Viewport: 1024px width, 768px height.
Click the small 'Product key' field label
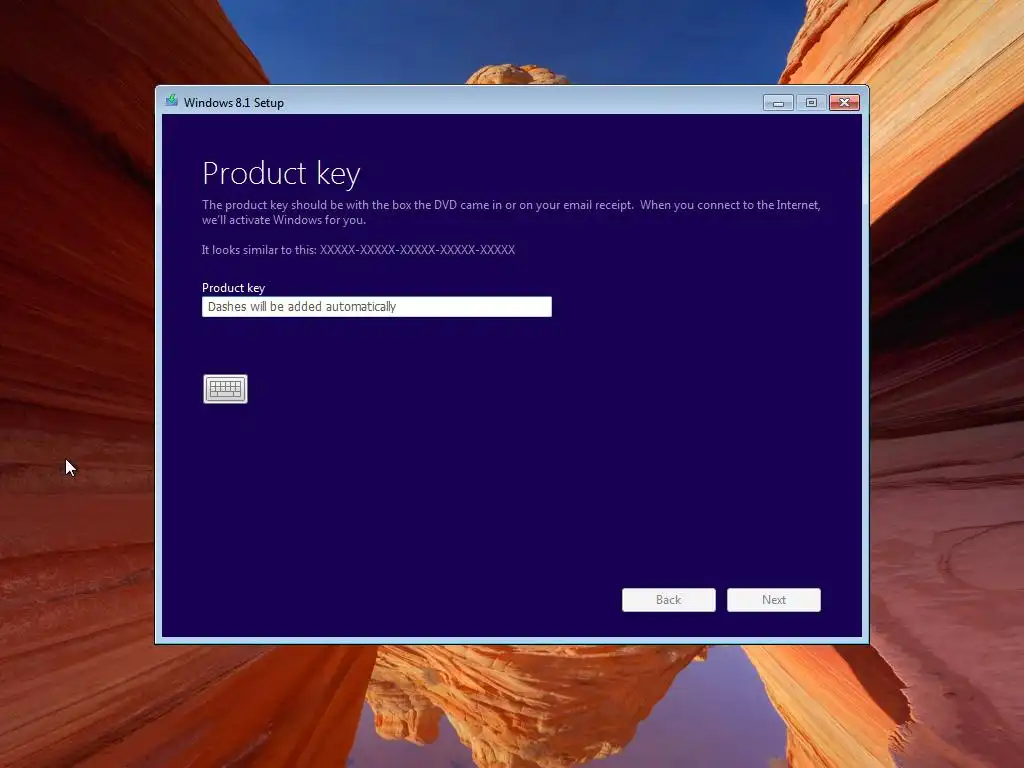point(233,288)
